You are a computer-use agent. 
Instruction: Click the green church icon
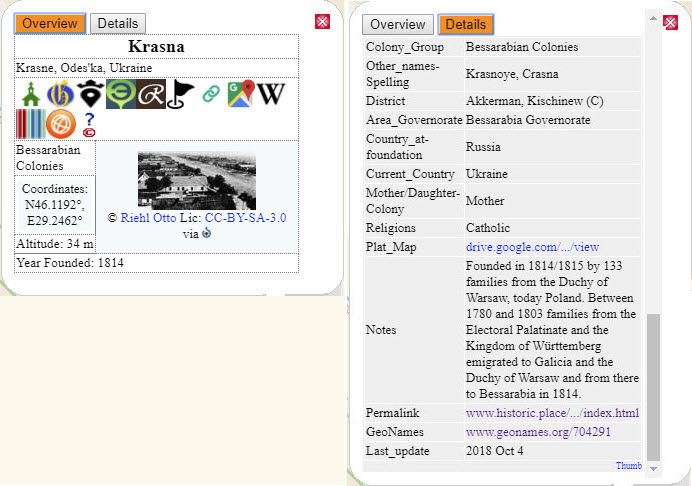tap(30, 94)
